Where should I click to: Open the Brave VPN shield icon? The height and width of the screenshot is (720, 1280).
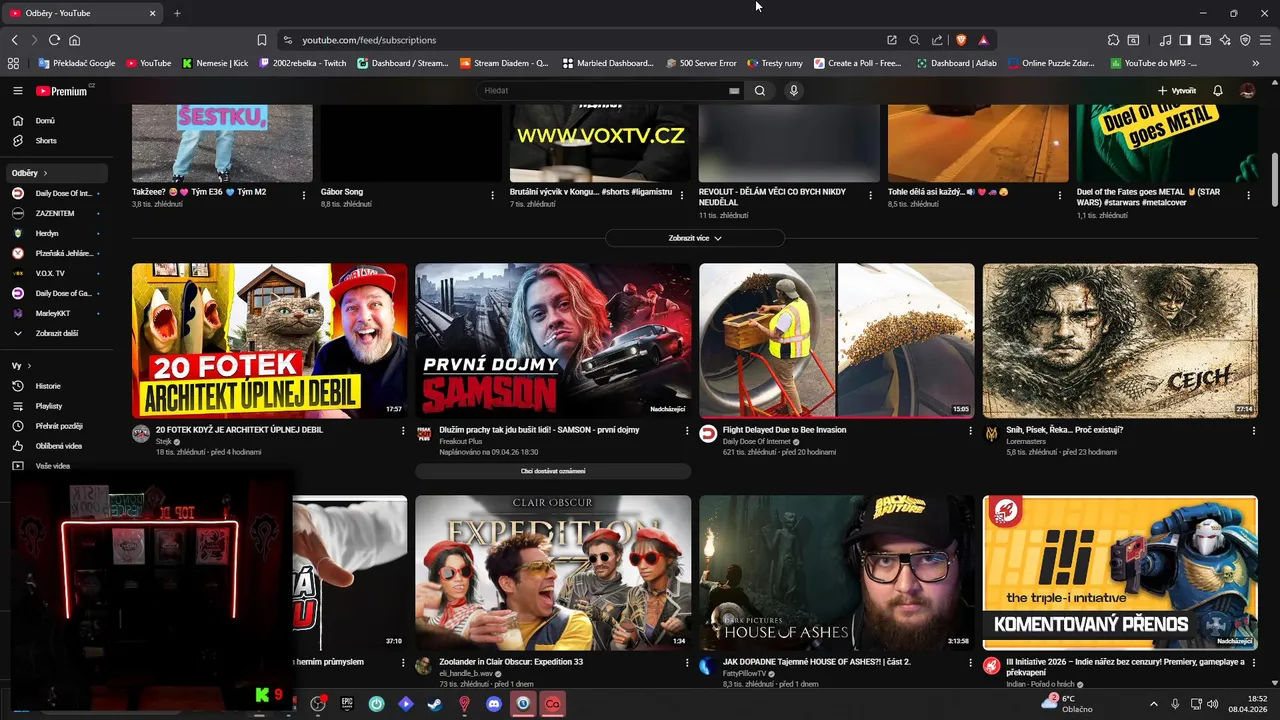(x=1245, y=40)
